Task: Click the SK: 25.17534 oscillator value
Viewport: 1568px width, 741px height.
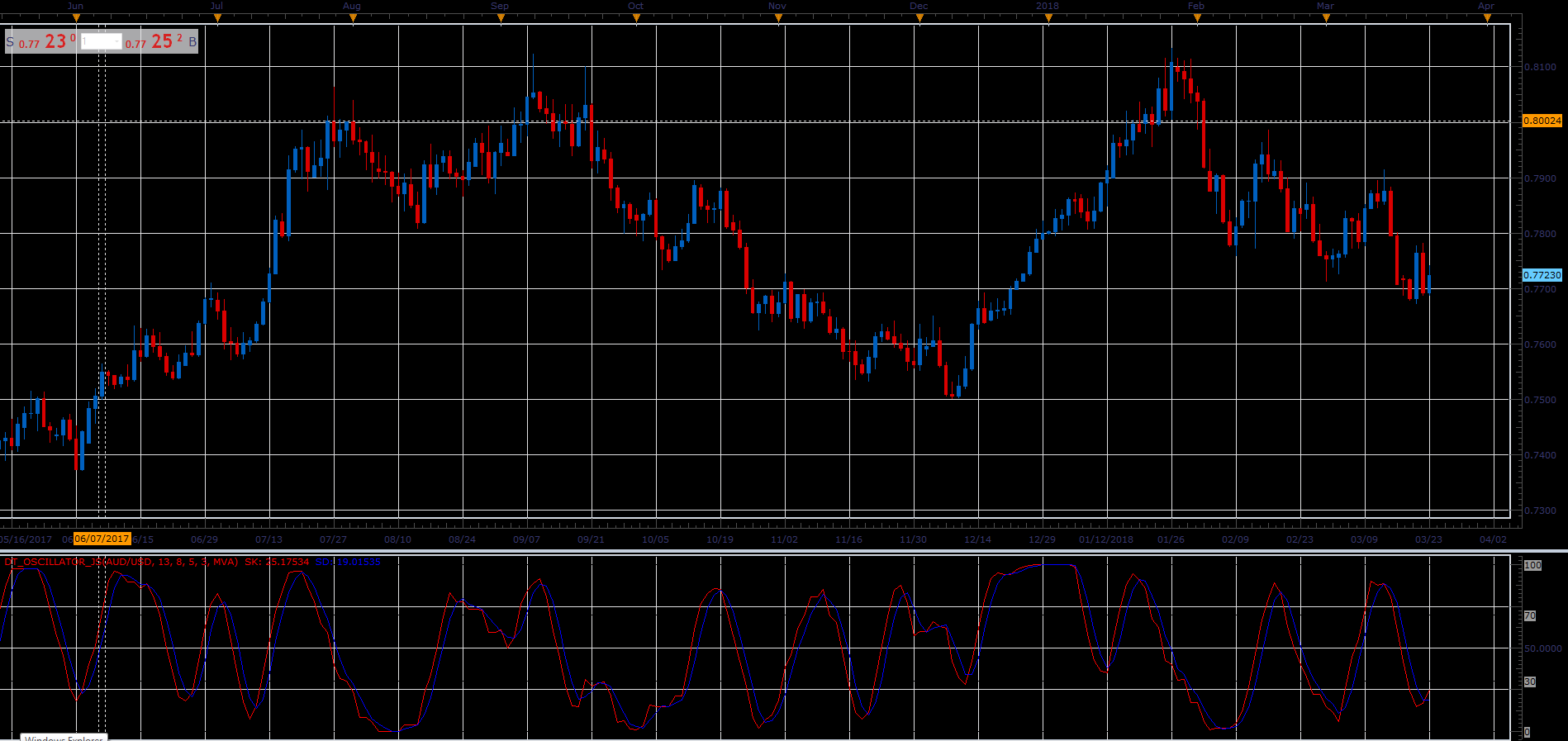Action: click(277, 562)
